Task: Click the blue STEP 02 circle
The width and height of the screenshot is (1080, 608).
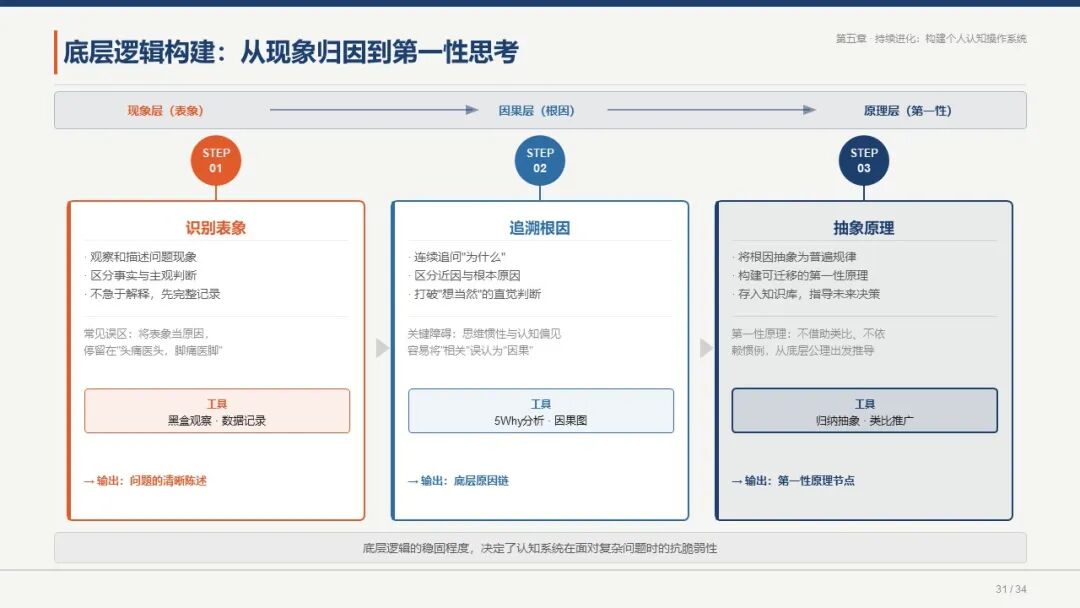Action: 539,160
